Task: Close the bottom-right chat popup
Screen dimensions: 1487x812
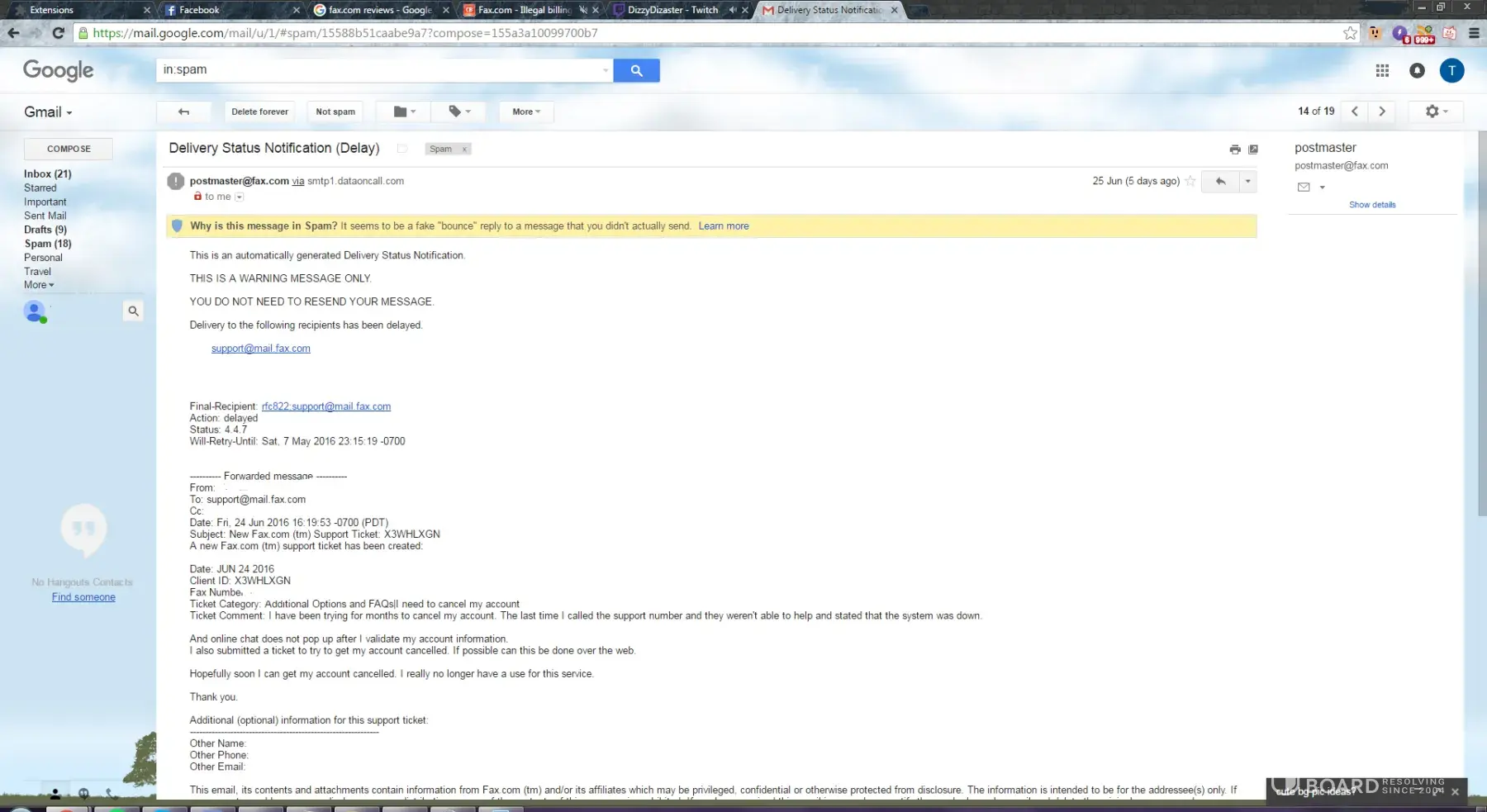Action: tap(1455, 791)
